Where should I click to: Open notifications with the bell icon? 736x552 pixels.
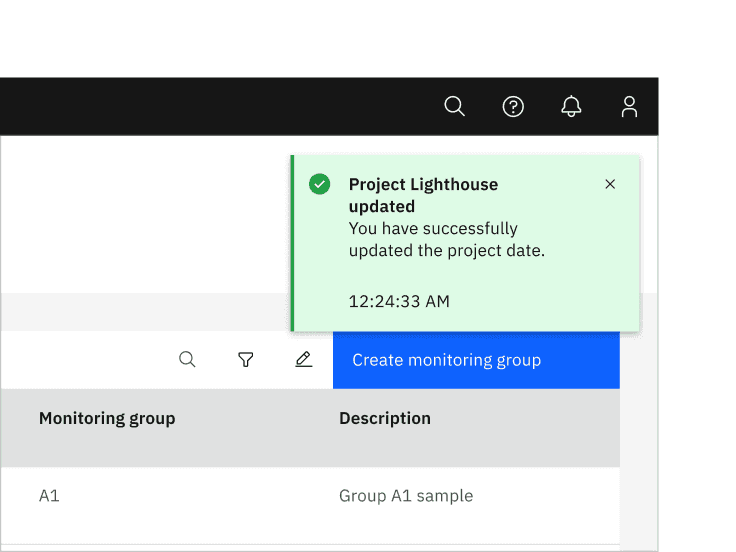click(x=571, y=106)
